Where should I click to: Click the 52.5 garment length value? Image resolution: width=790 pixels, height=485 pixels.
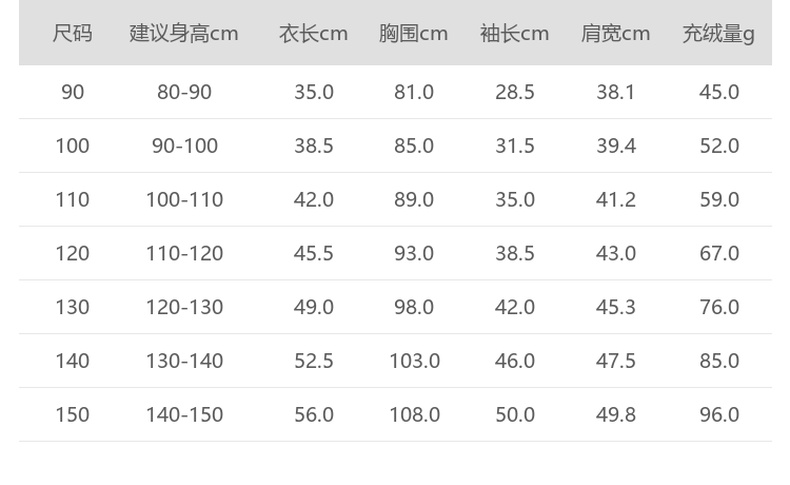(x=314, y=361)
